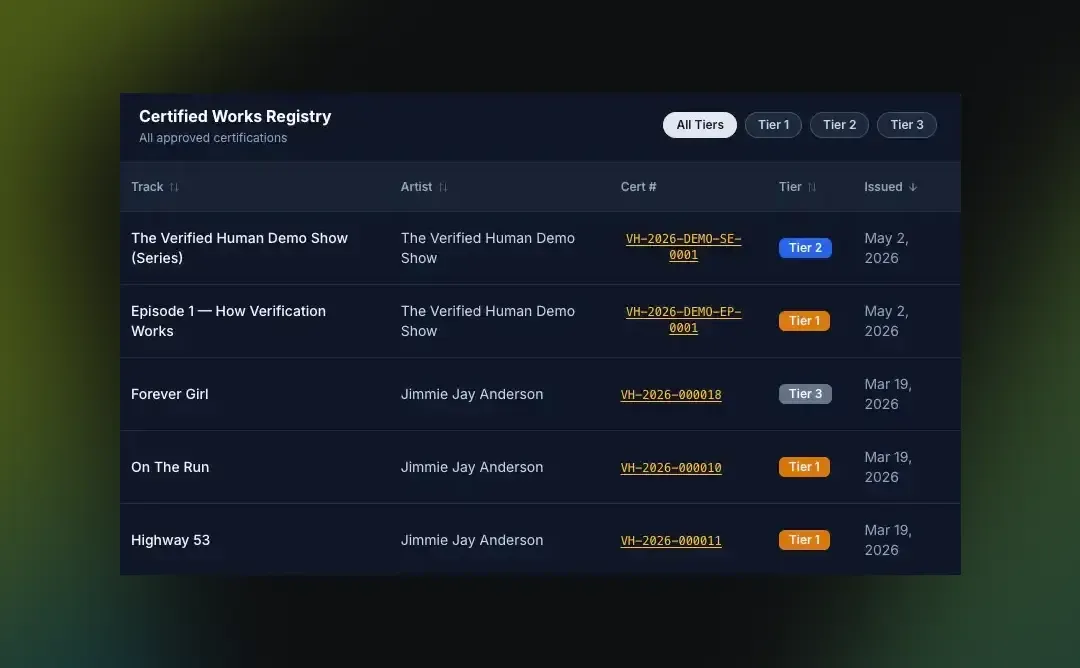Click Jimmie Jay Anderson in Forever Girl row
The image size is (1080, 668).
[x=472, y=394]
